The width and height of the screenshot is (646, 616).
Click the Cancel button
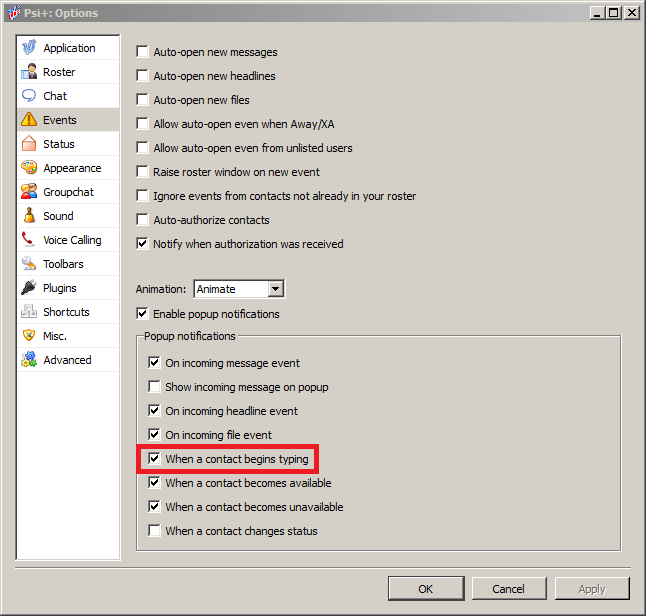point(508,589)
